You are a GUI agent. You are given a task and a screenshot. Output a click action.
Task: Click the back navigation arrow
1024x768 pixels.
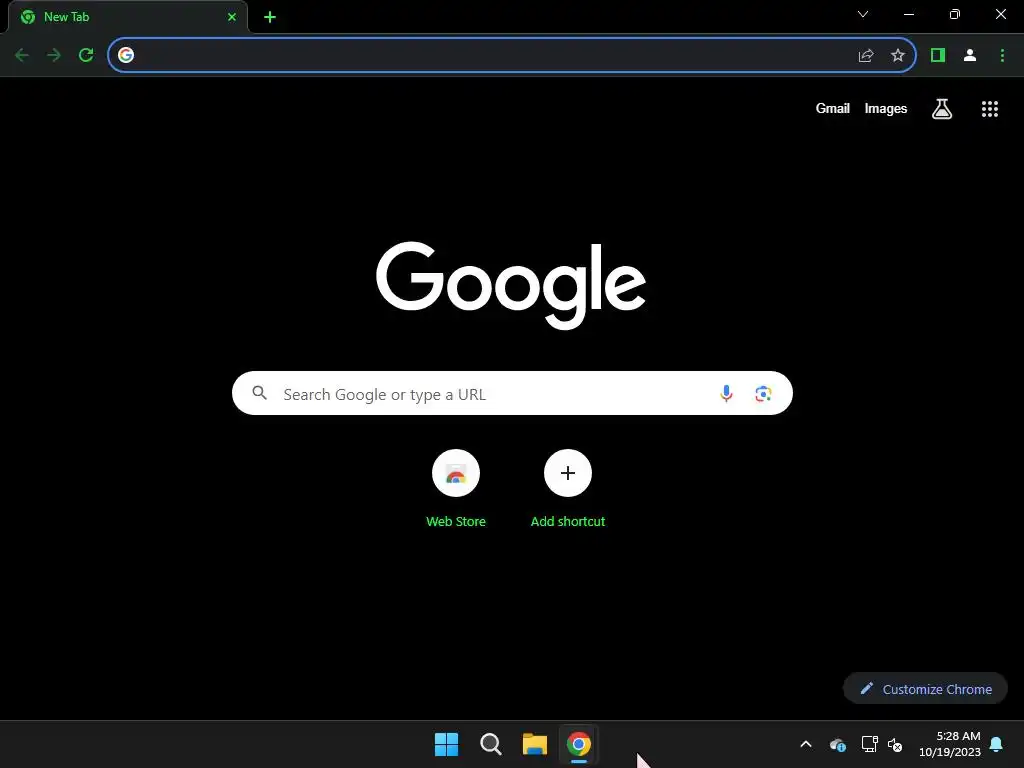click(x=22, y=55)
